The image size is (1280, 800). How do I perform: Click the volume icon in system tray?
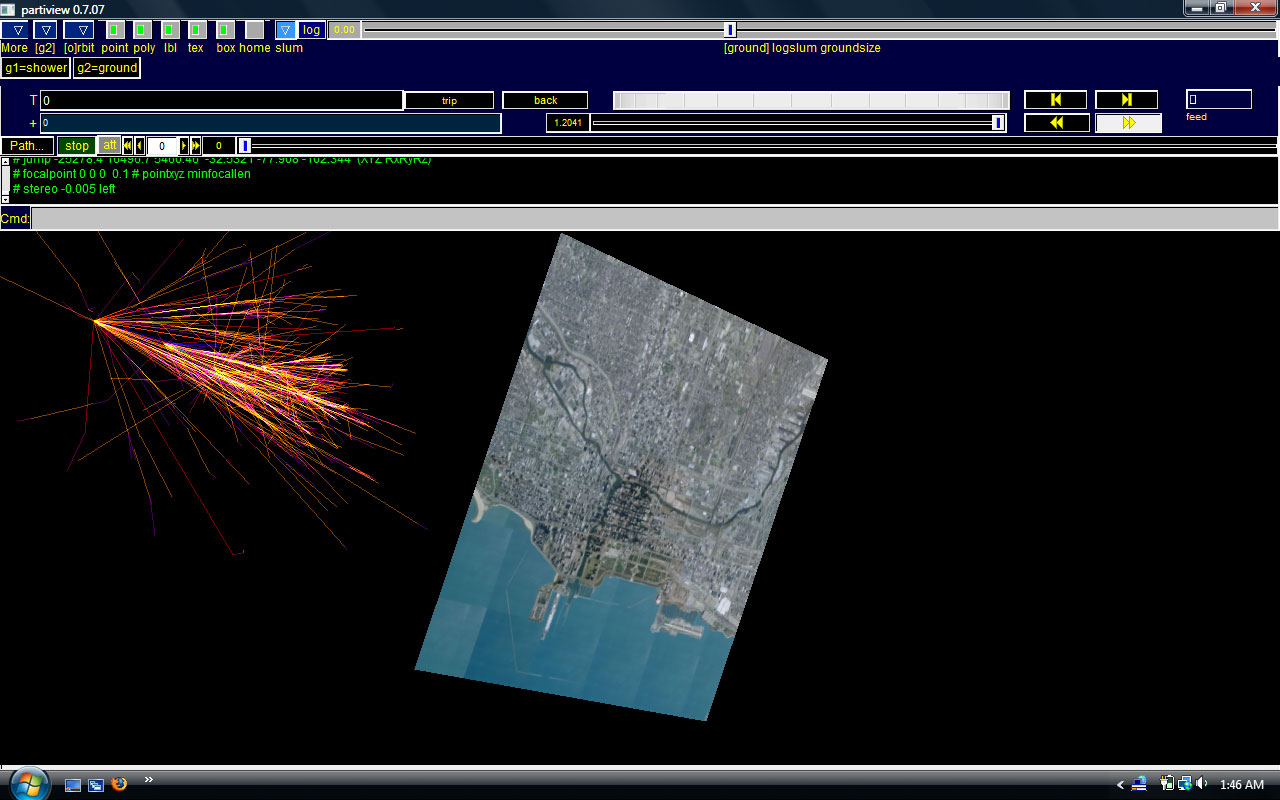(x=1201, y=784)
